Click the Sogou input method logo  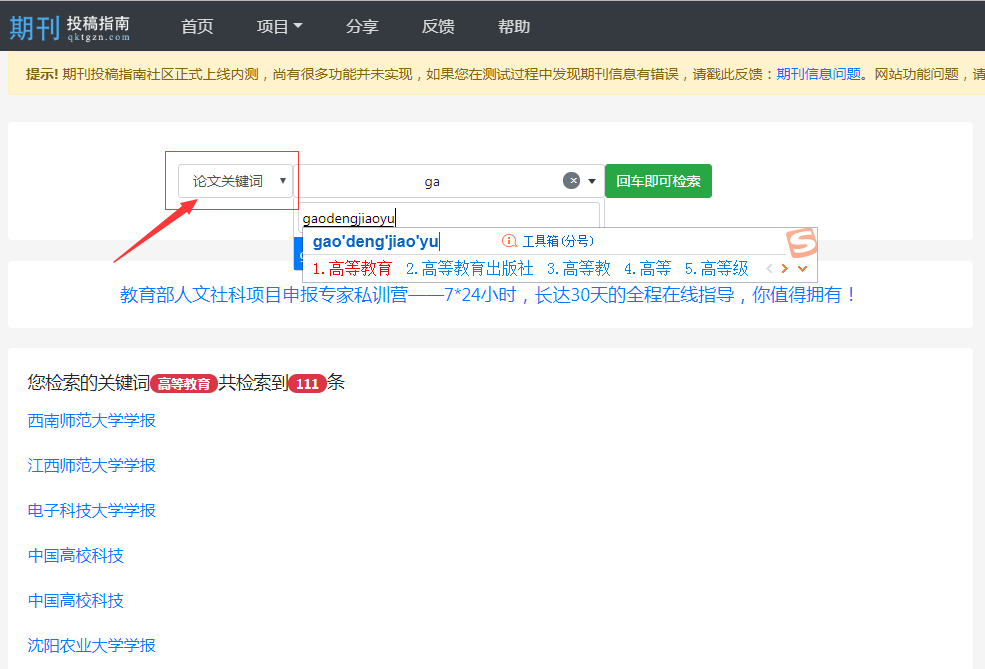(802, 242)
